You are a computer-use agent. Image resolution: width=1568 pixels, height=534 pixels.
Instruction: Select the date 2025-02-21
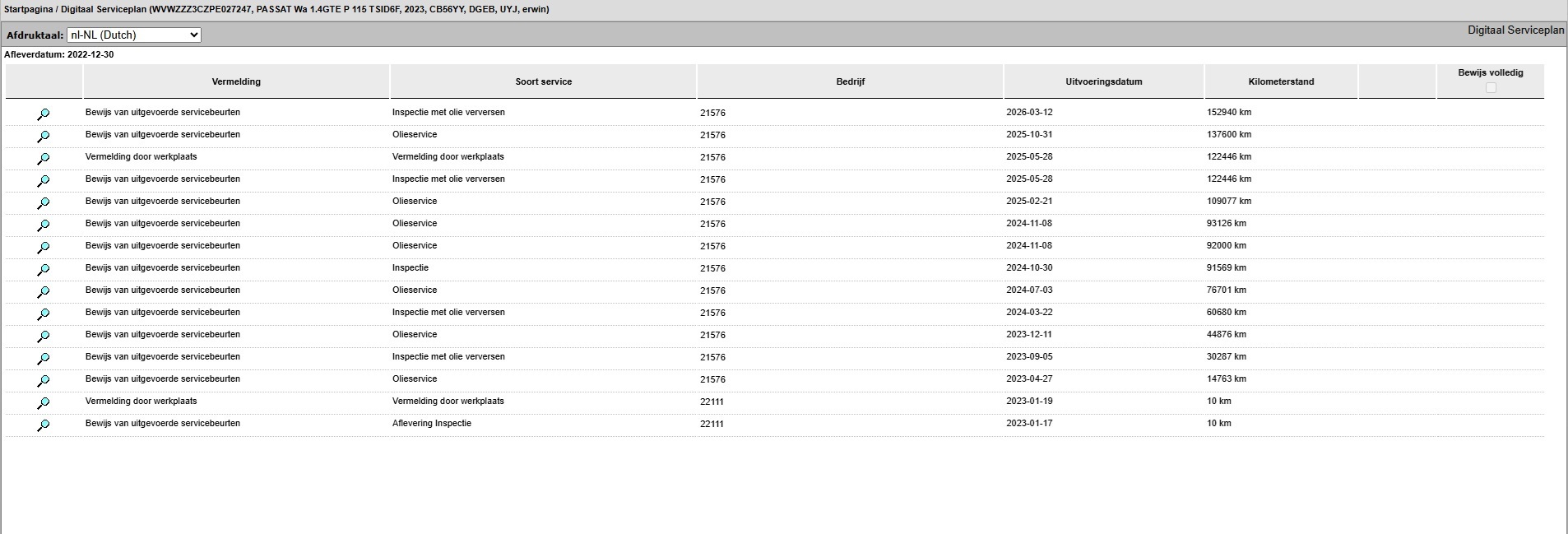[x=1029, y=201]
